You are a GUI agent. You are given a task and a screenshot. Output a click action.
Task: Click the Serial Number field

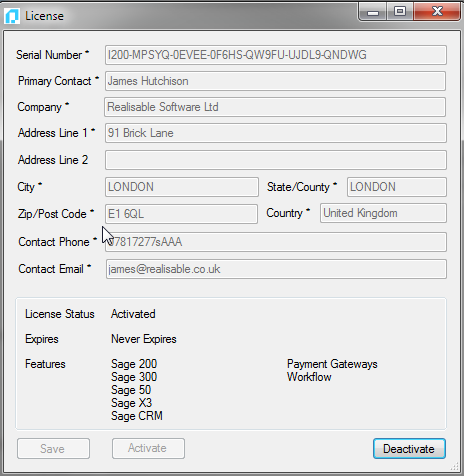pyautogui.click(x=276, y=55)
